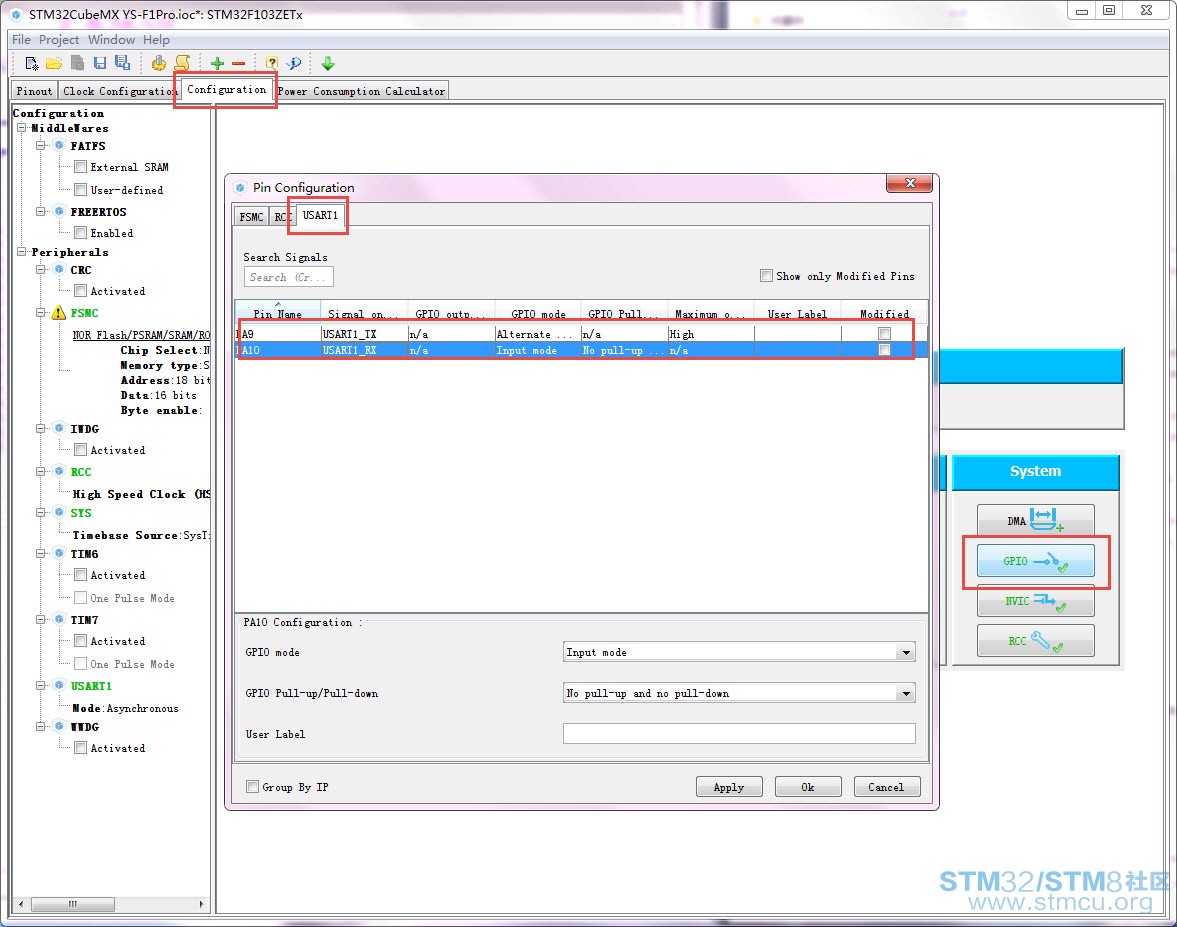Viewport: 1177px width, 927px height.
Task: Check Group By IP option
Action: pyautogui.click(x=253, y=787)
